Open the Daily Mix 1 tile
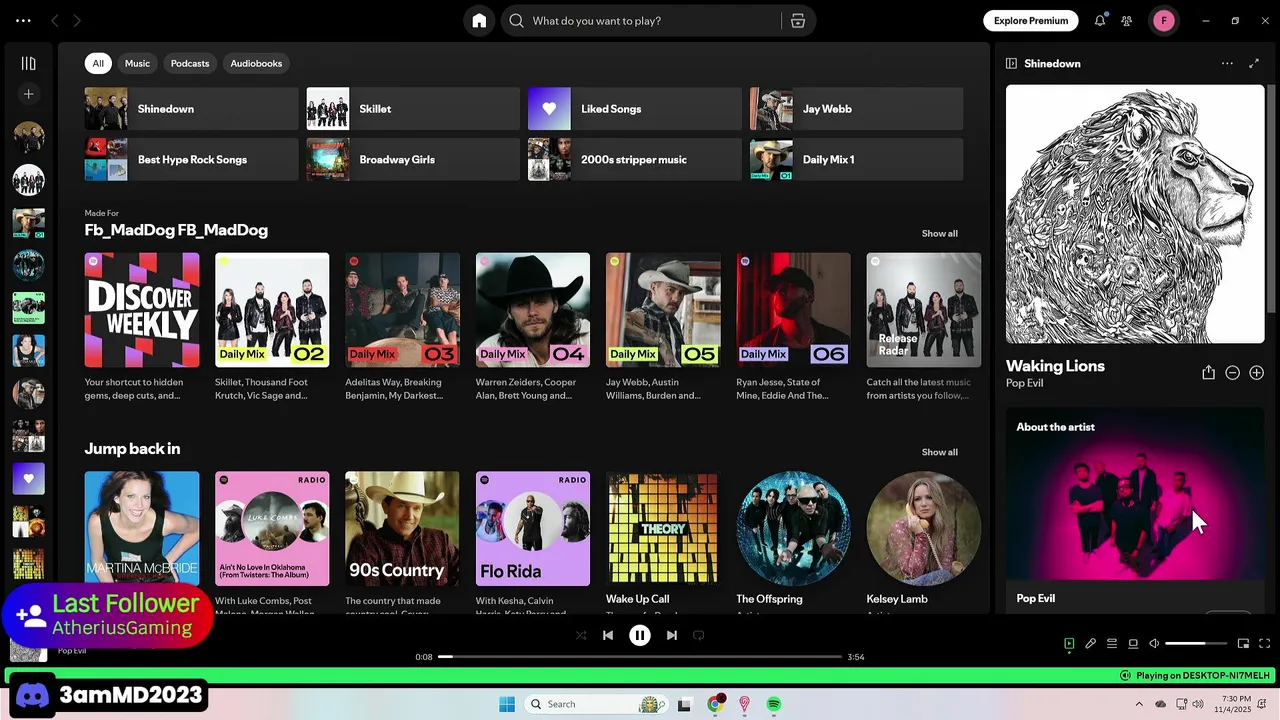The width and height of the screenshot is (1280, 720). [857, 159]
